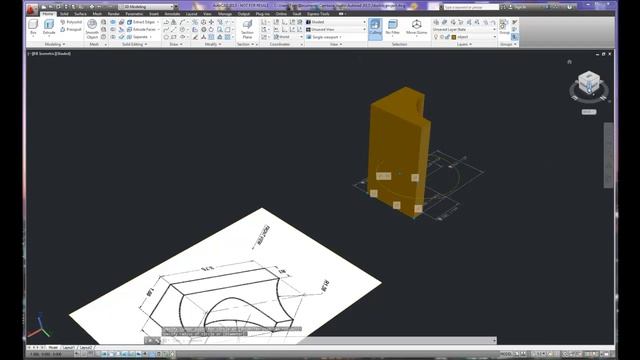Image resolution: width=640 pixels, height=360 pixels.
Task: Click the navigation bar on right edge
Action: point(608,155)
